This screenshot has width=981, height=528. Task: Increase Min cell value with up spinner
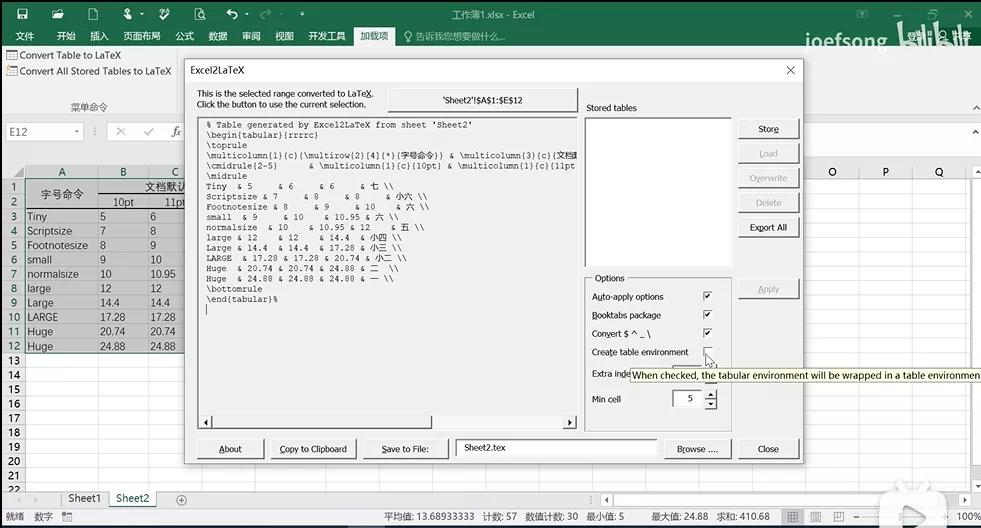click(x=710, y=394)
